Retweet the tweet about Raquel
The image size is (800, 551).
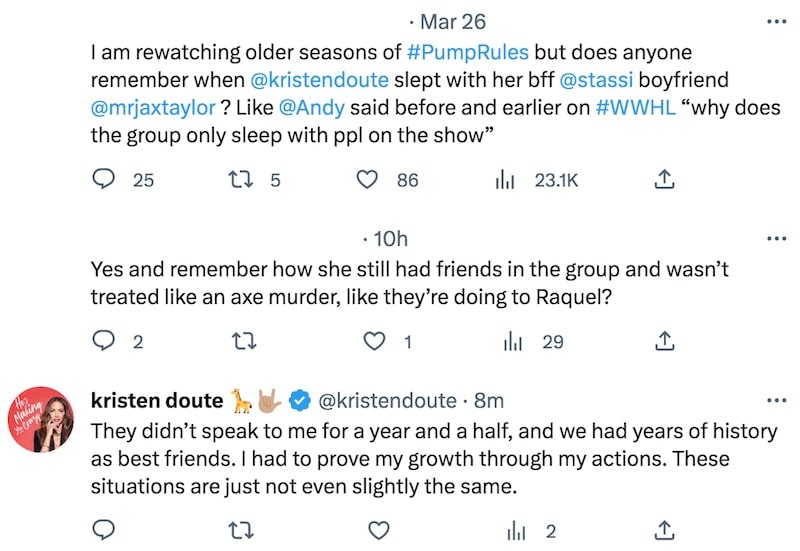click(x=244, y=341)
